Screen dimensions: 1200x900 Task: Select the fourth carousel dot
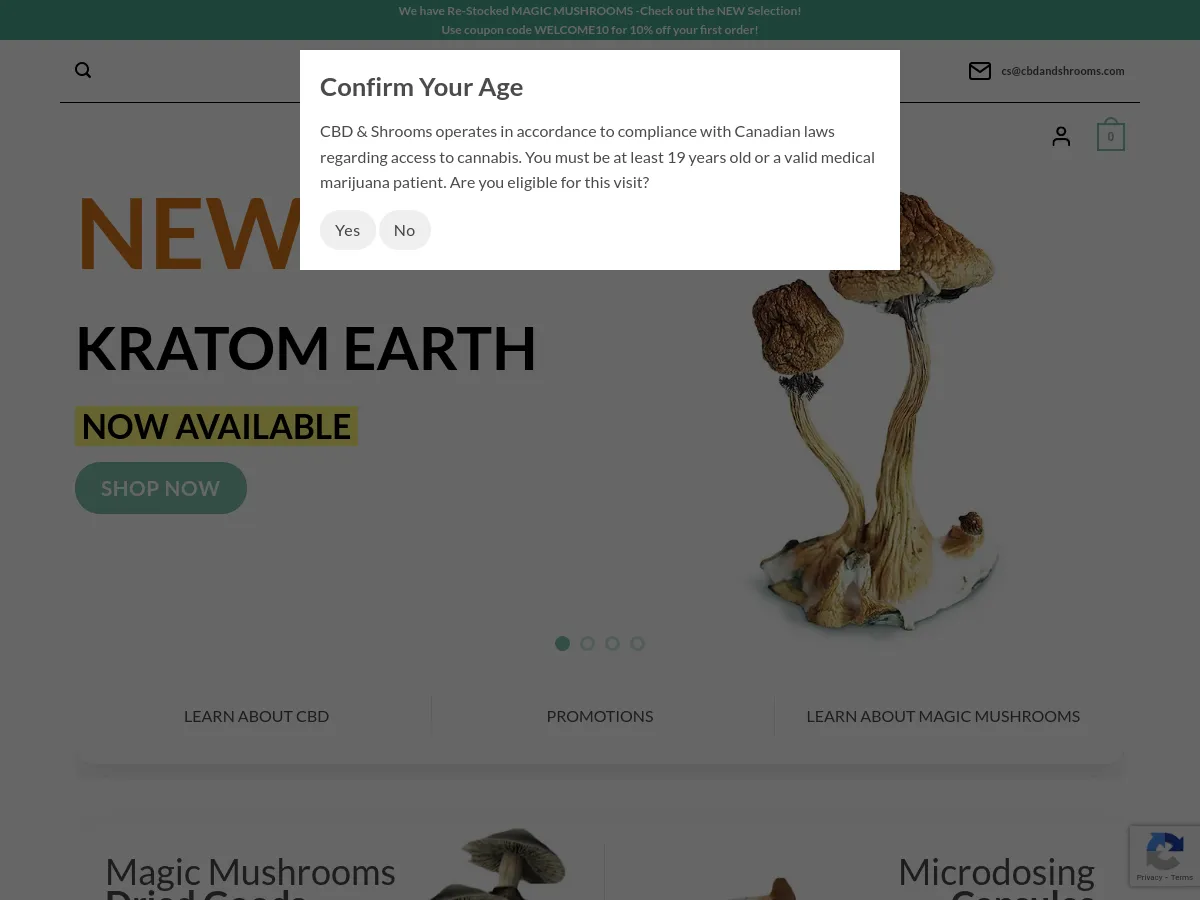(637, 643)
